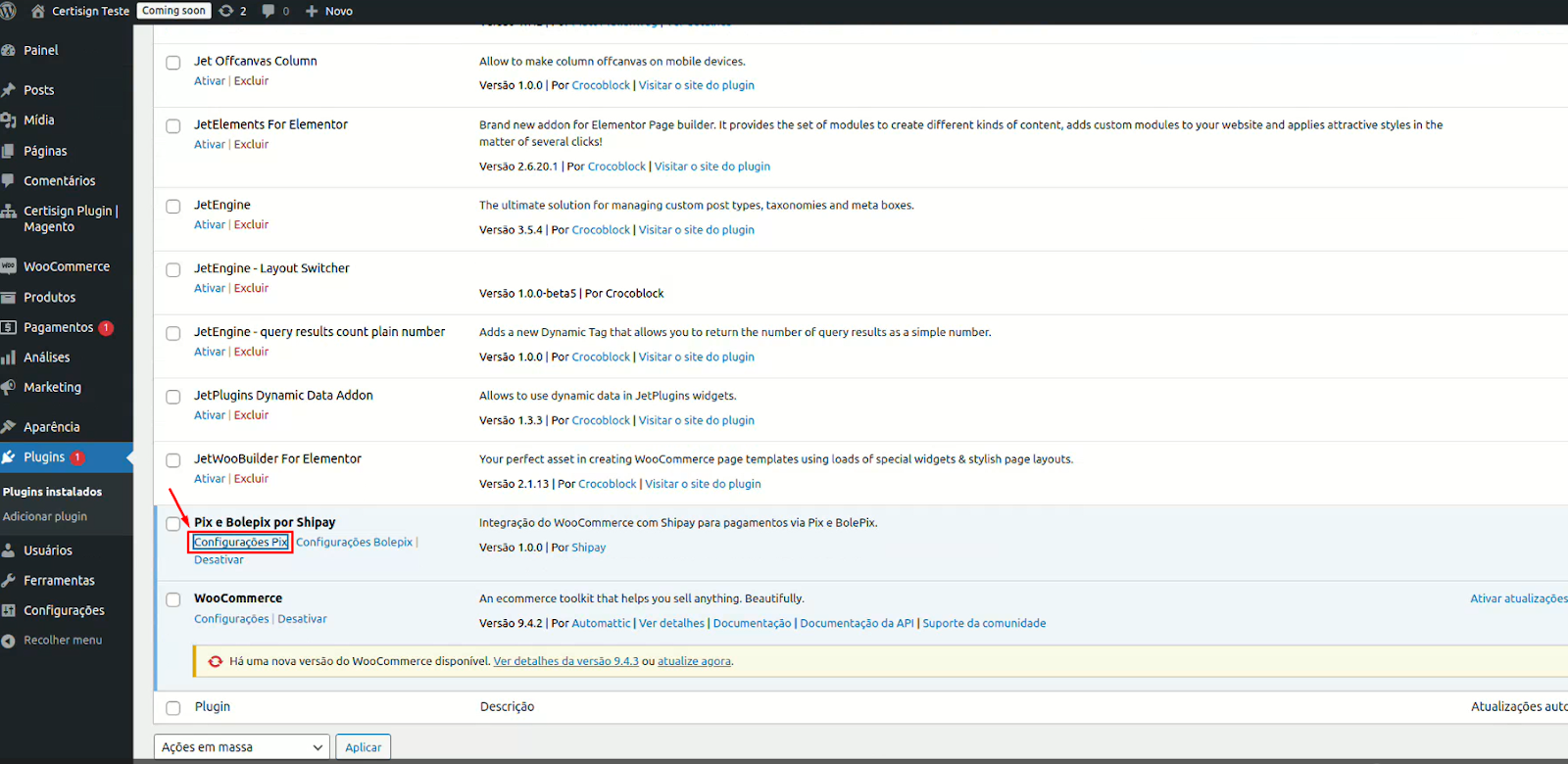The height and width of the screenshot is (764, 1568).
Task: Click Certisign Teste site name
Action: coord(90,11)
